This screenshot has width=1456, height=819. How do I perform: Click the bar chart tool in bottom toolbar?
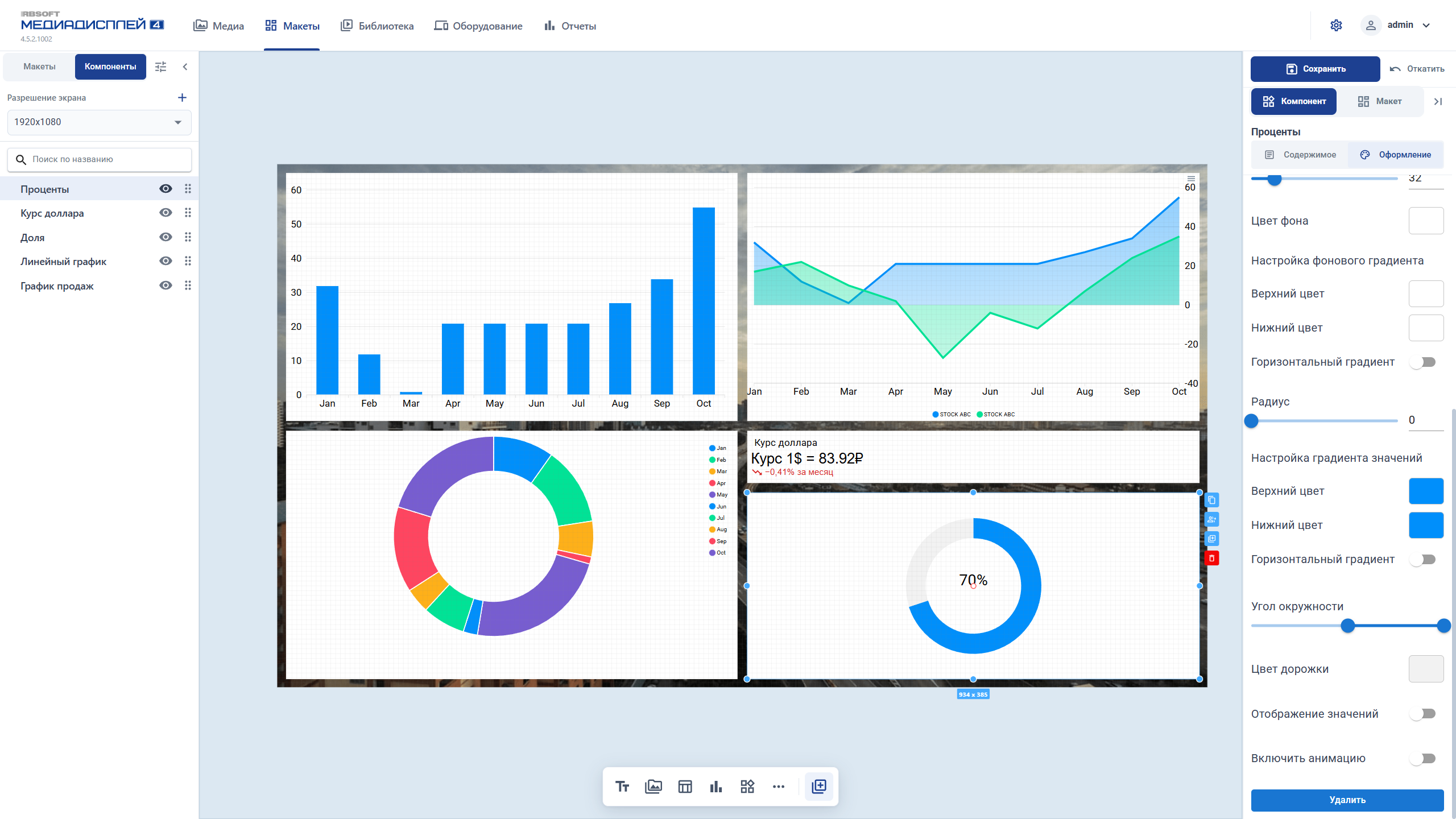716,787
